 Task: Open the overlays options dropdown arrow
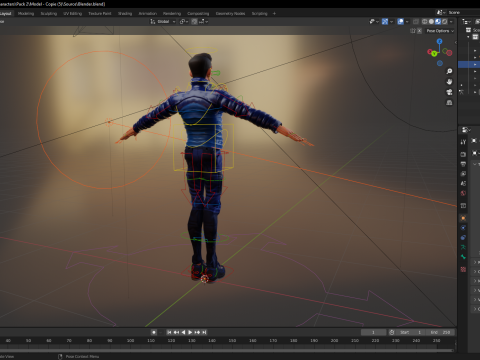[407, 21]
